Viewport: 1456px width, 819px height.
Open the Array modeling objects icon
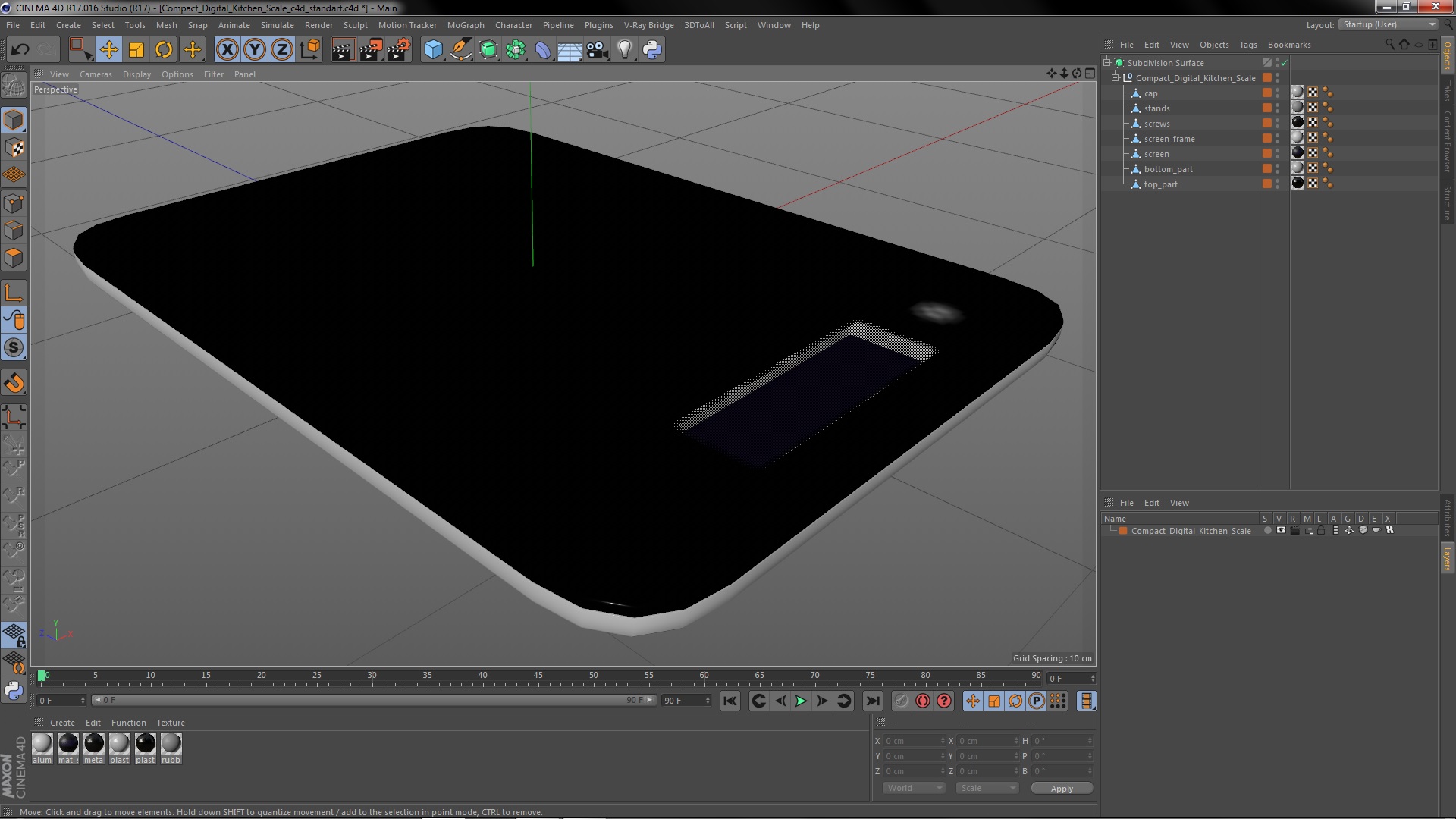point(516,50)
